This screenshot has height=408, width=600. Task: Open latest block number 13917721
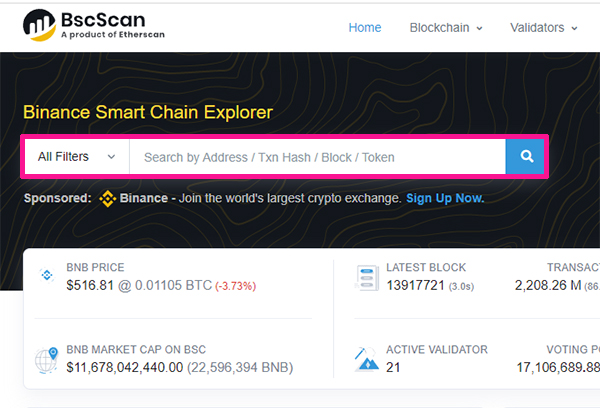(415, 286)
